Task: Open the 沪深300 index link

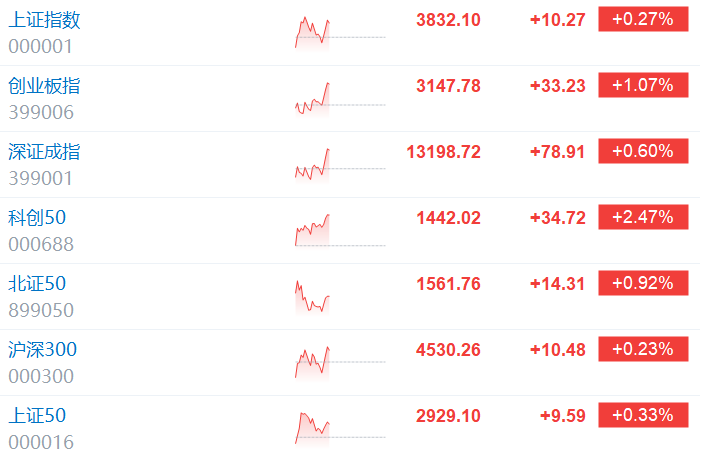Action: coord(43,350)
